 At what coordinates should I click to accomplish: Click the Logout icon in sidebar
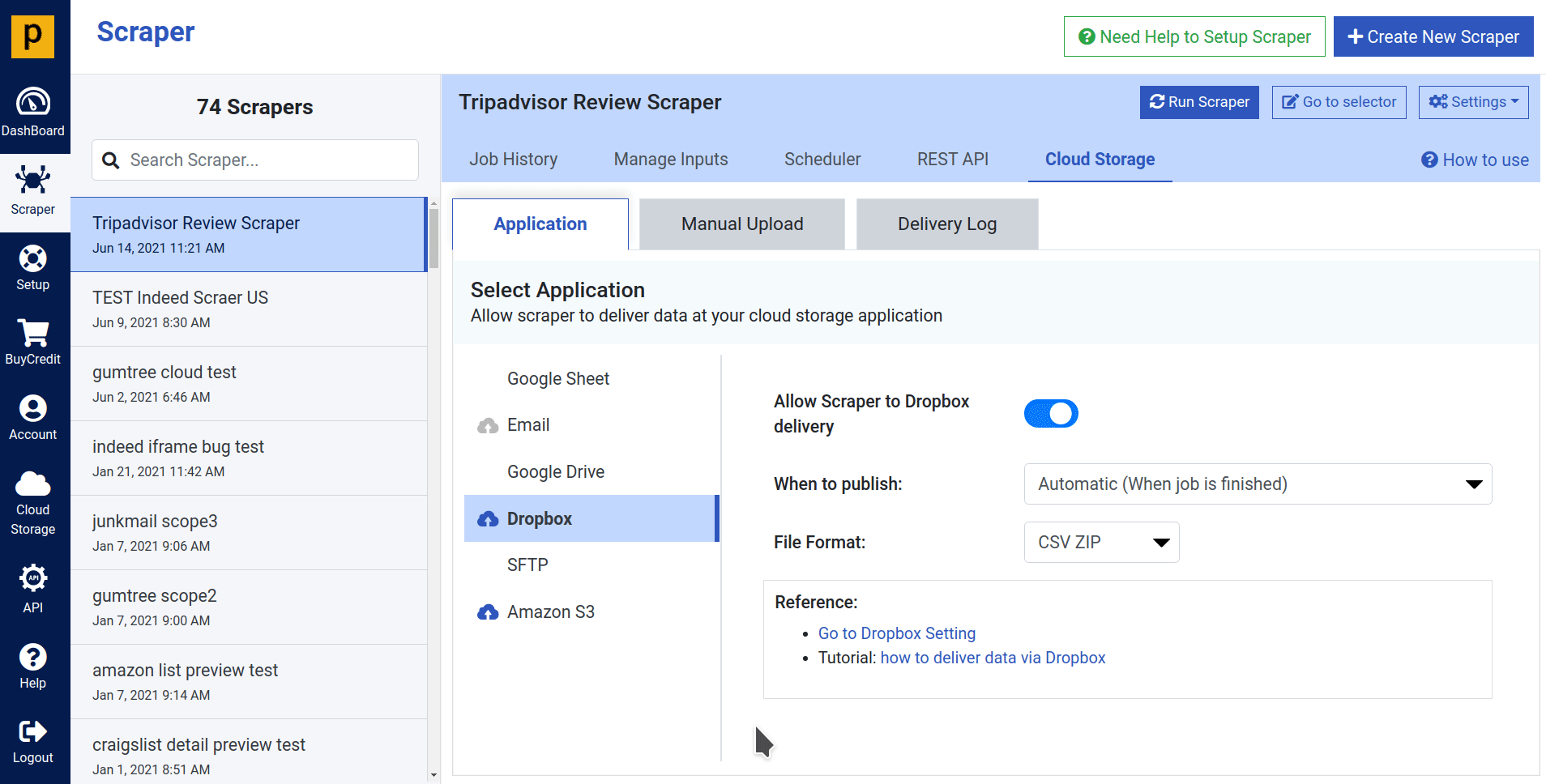[33, 732]
